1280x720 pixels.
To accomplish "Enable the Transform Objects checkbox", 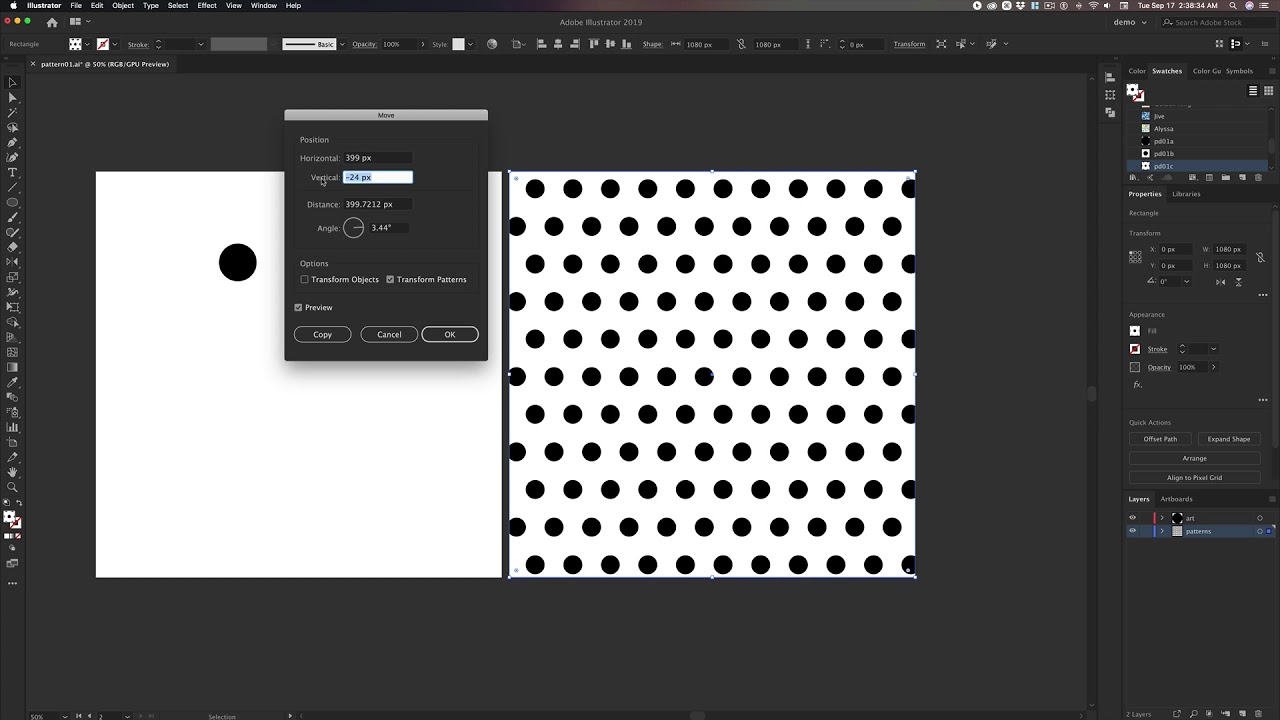I will (x=305, y=279).
